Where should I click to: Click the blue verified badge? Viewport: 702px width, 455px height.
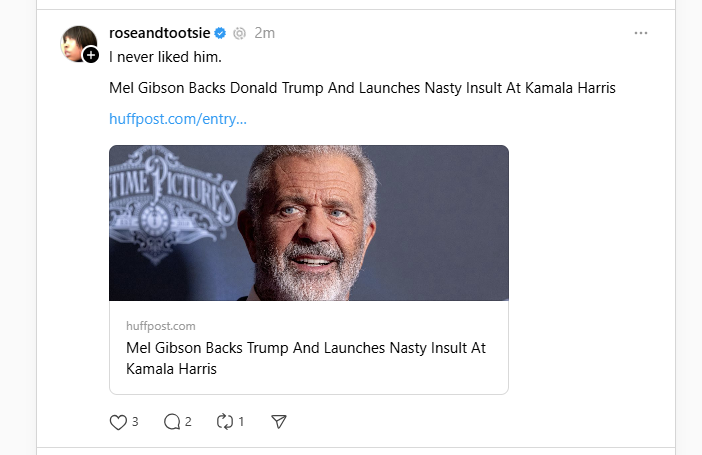tap(220, 33)
